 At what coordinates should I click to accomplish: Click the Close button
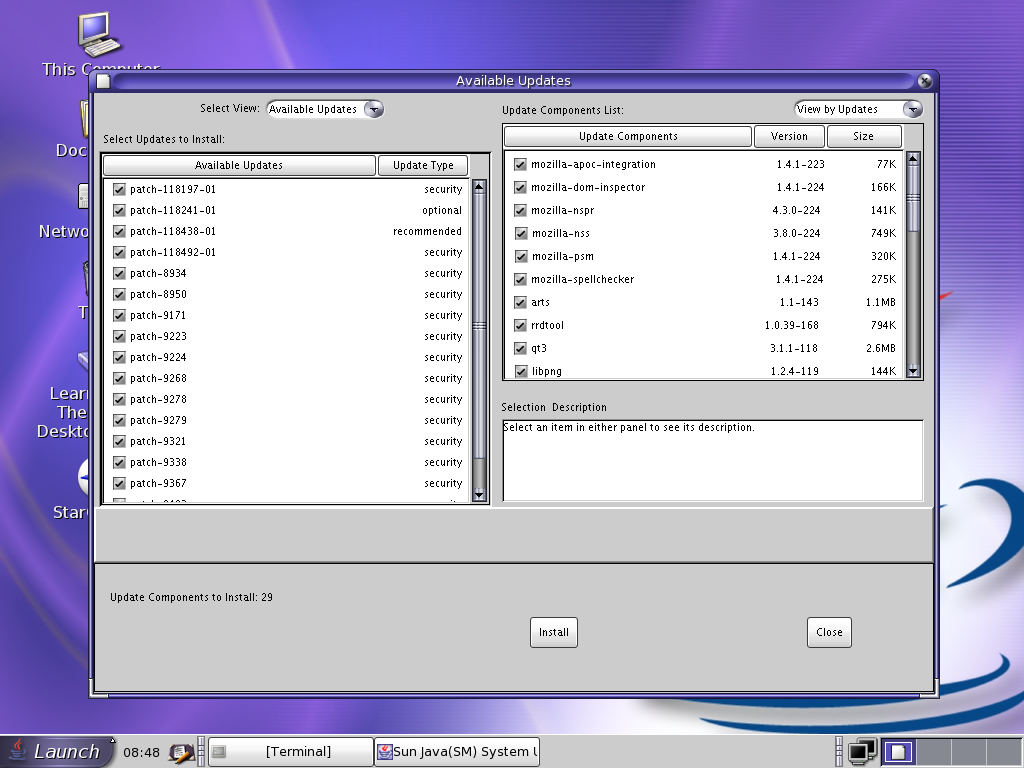click(829, 632)
